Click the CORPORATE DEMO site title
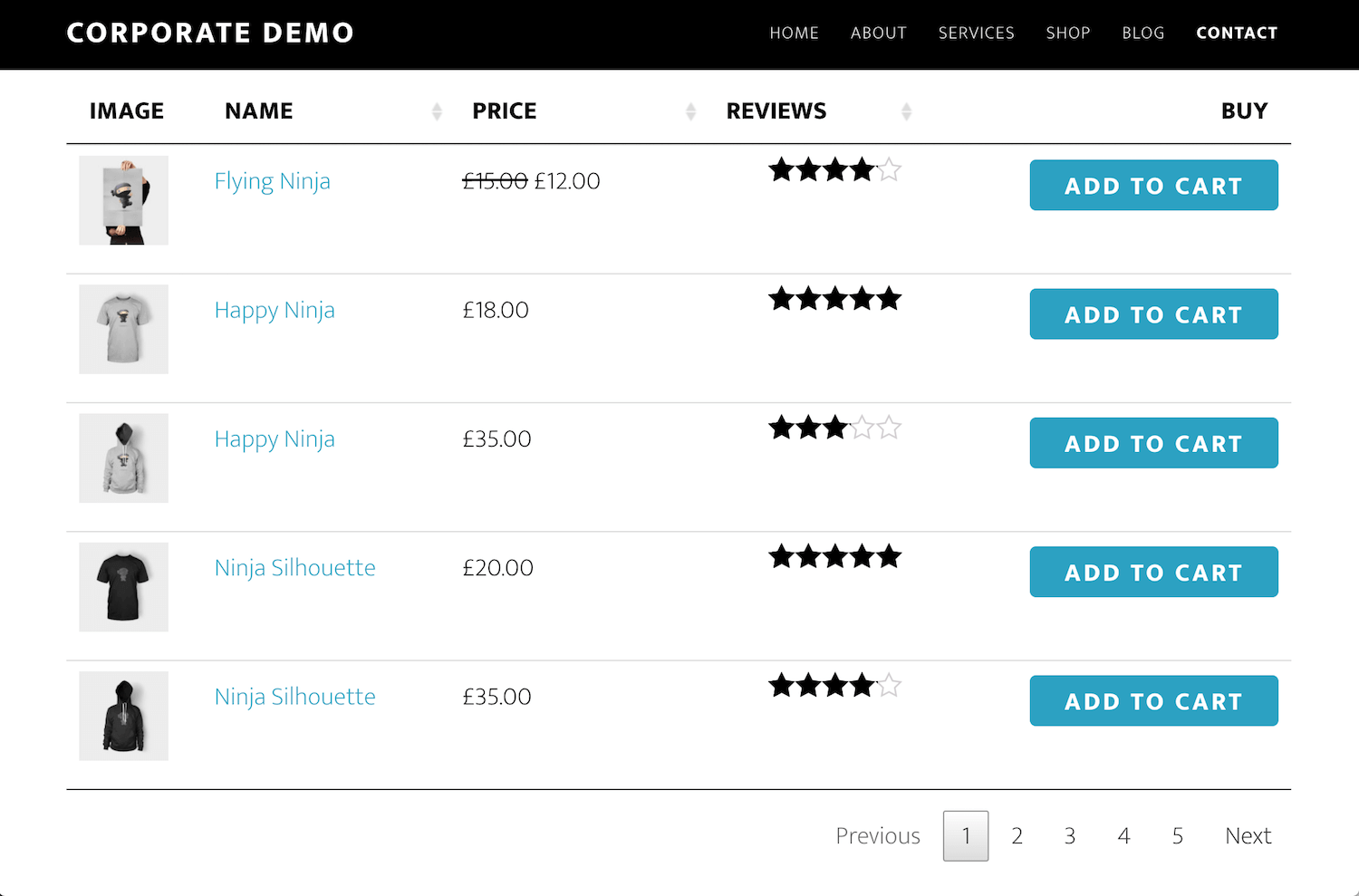This screenshot has width=1359, height=896. (209, 33)
